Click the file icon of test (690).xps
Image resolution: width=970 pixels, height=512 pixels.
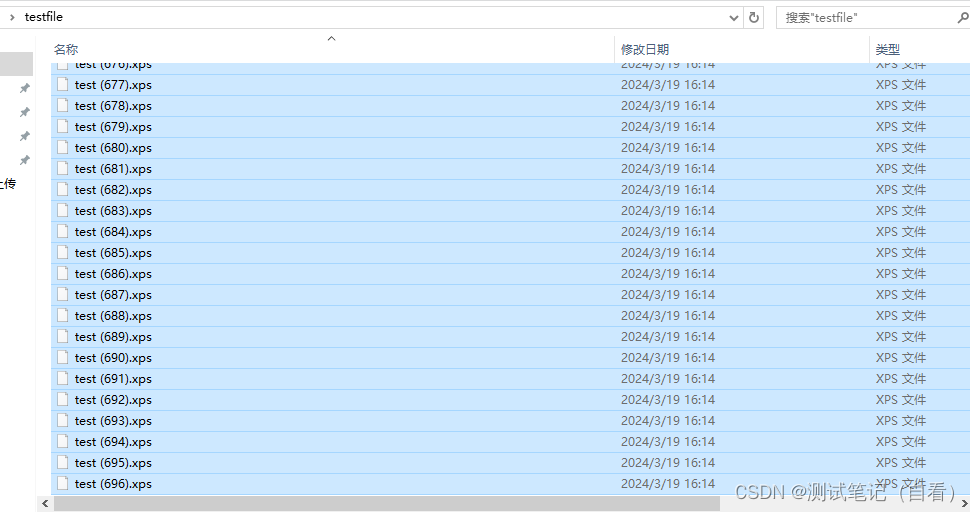pos(62,357)
